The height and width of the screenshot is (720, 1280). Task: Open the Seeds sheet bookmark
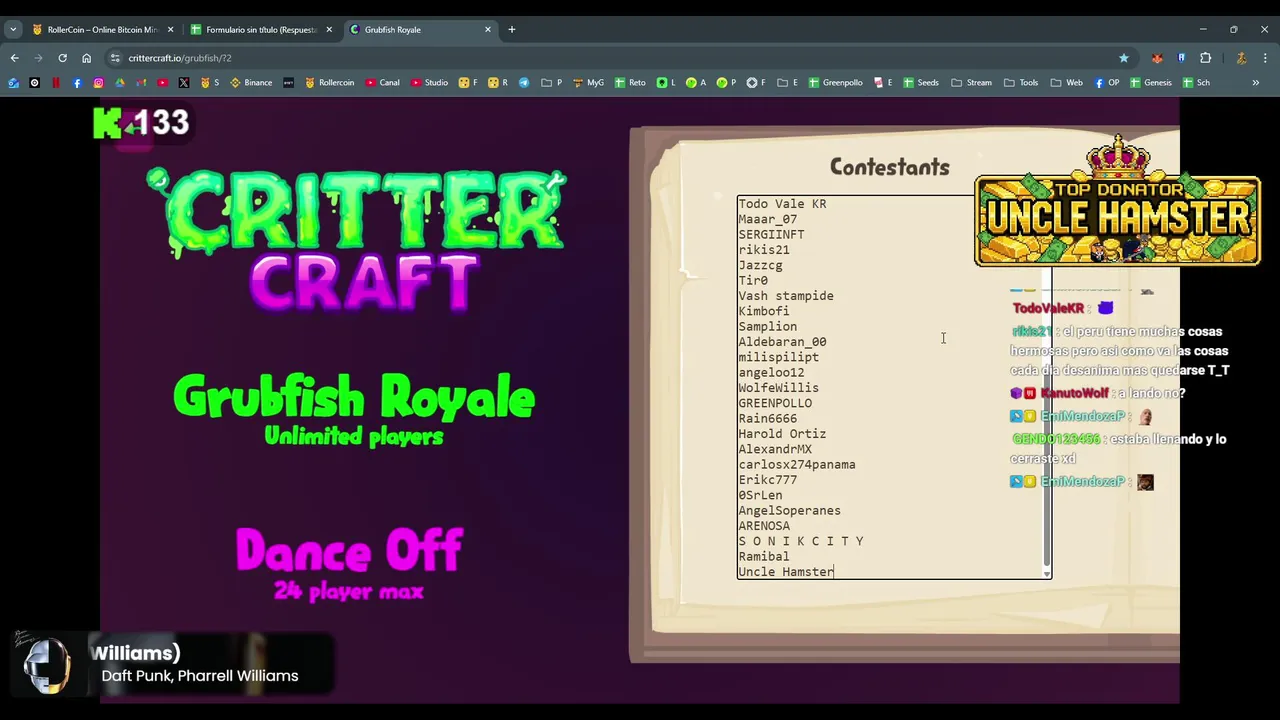pyautogui.click(x=921, y=82)
